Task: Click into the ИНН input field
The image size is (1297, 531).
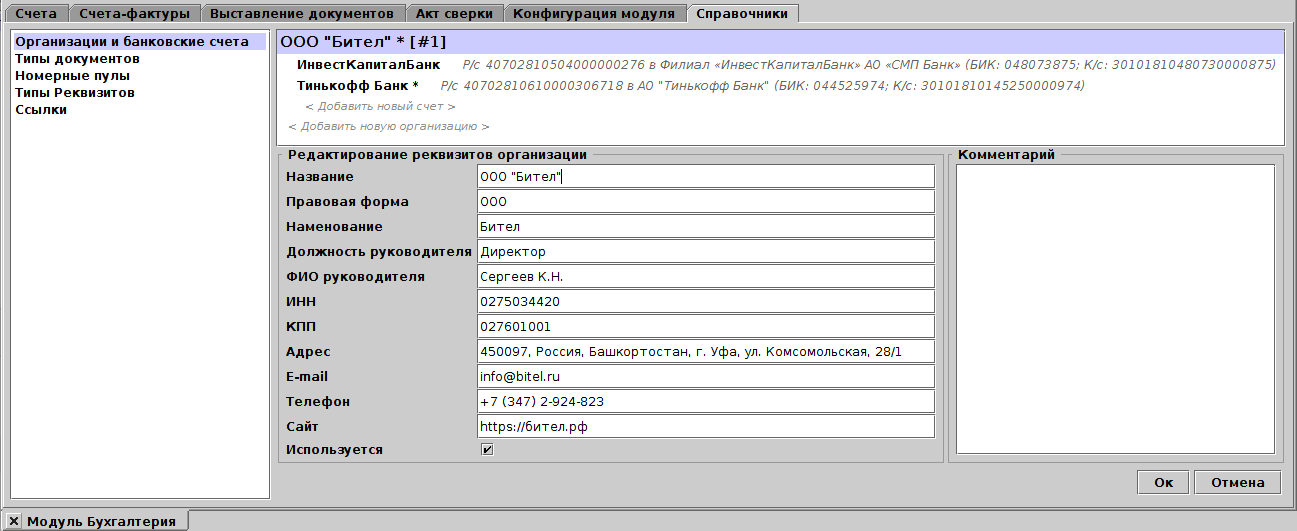Action: (705, 301)
